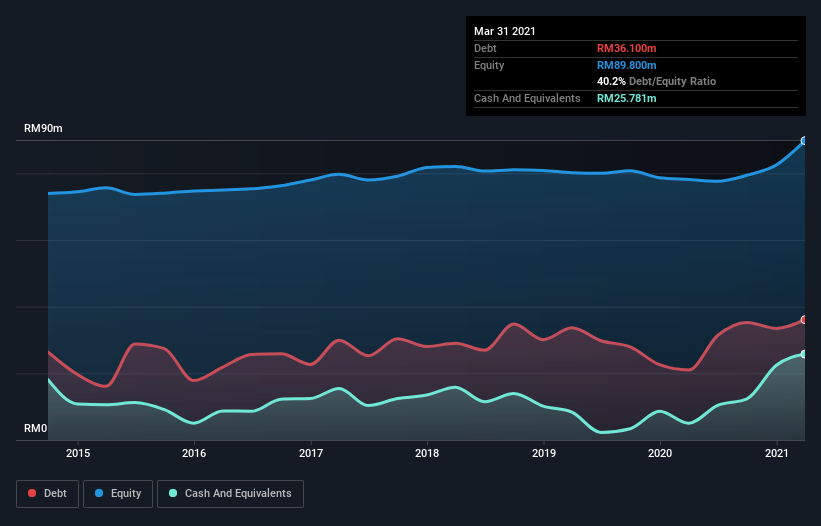This screenshot has height=526, width=821.
Task: Click the RM25.781m cash value
Action: click(x=627, y=98)
